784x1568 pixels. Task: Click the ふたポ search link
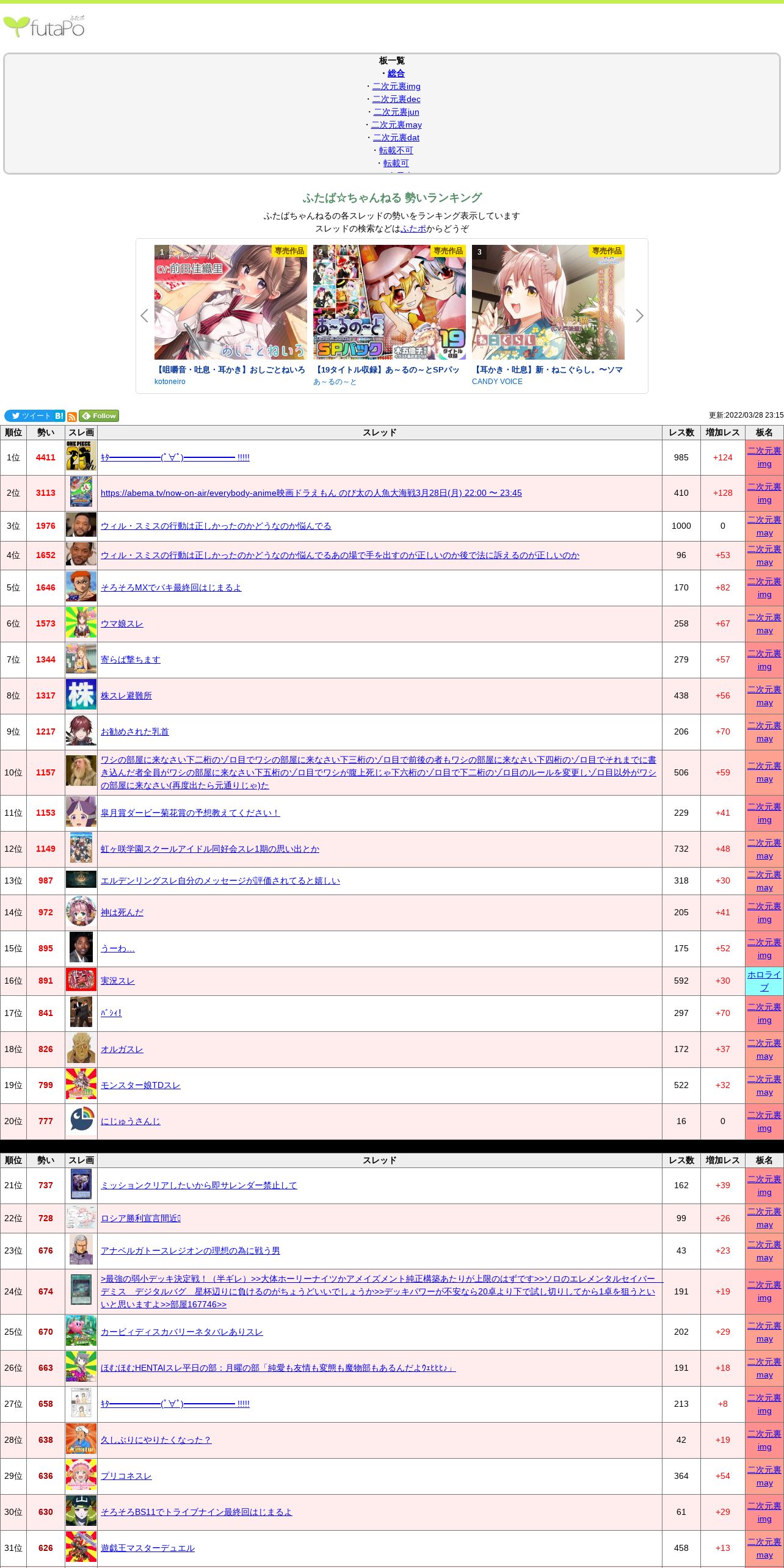[413, 228]
